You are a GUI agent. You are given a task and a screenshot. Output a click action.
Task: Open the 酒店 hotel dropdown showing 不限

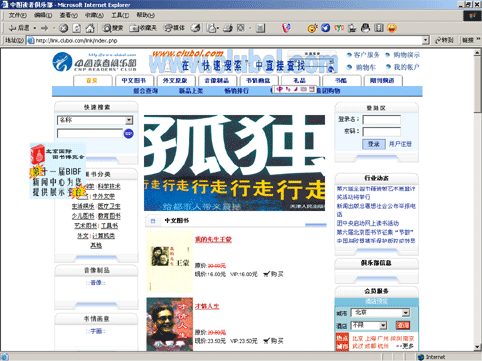tap(369, 325)
